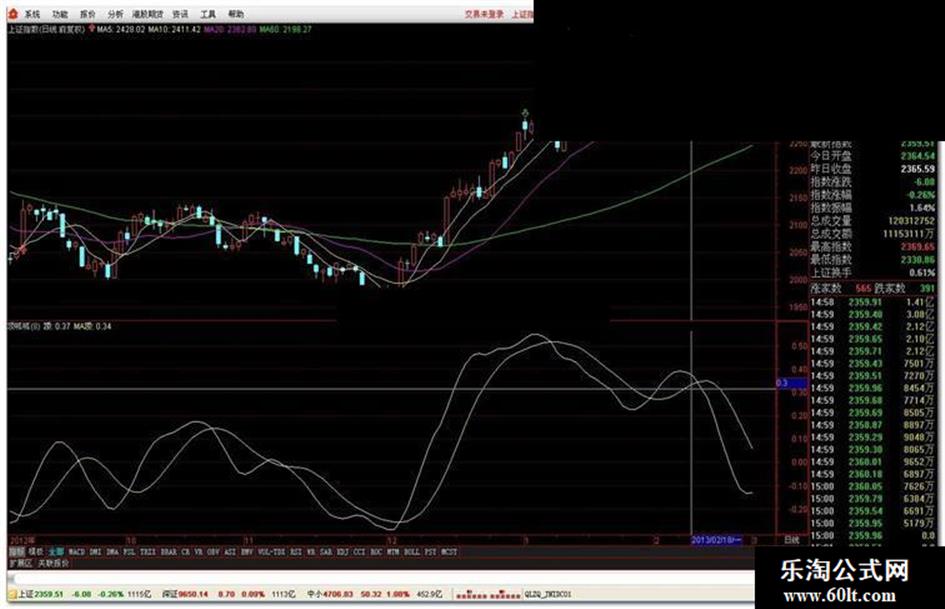Click the blue 0.3 axis value label
945x609 pixels.
791,383
